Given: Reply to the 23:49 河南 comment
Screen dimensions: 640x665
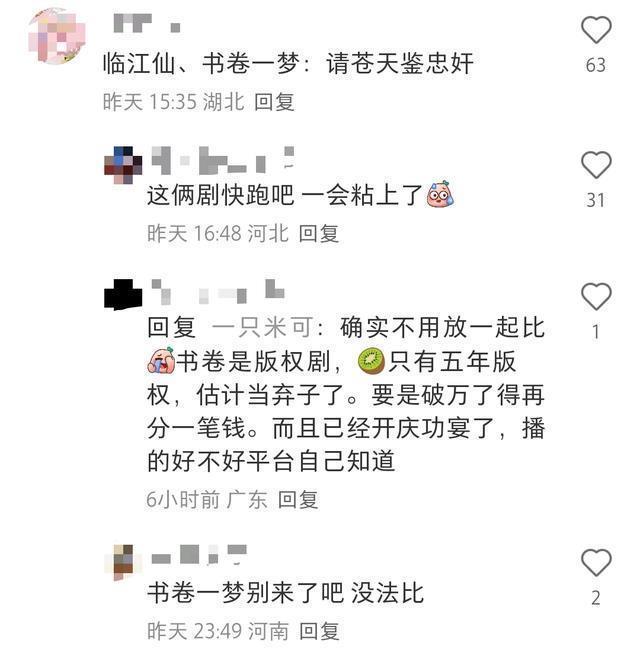Looking at the screenshot, I should pos(319,631).
